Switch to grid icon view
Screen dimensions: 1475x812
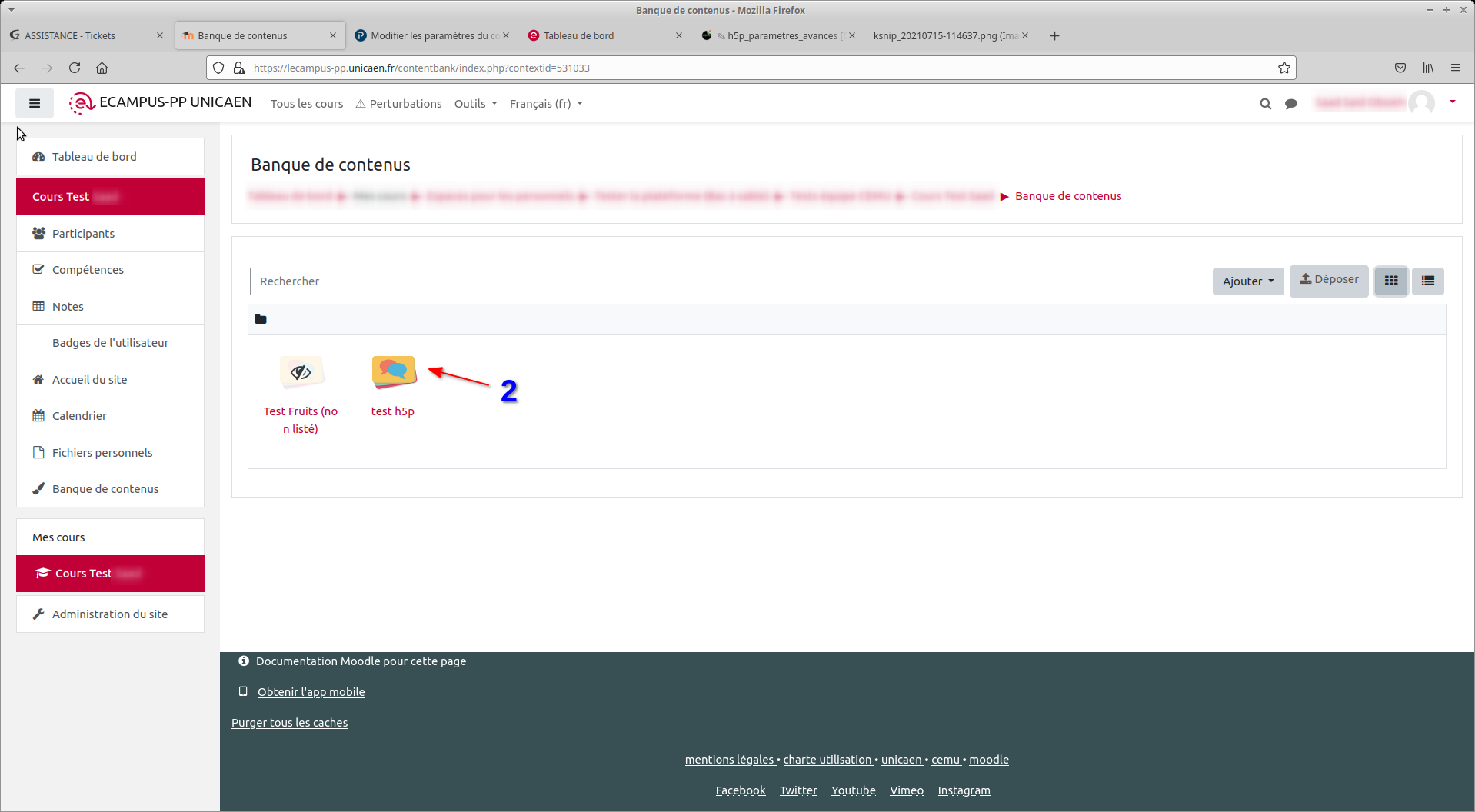point(1391,281)
